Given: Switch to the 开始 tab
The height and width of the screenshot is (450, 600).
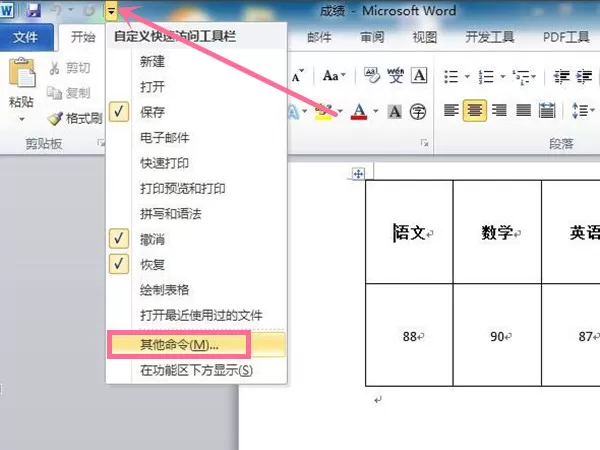Looking at the screenshot, I should 83,37.
